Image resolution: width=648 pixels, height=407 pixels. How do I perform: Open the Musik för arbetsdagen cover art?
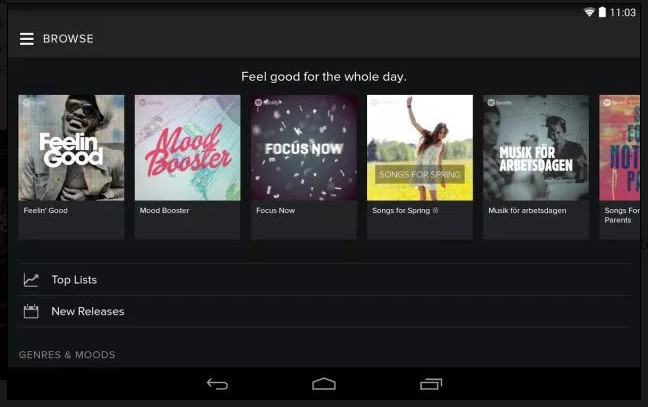[536, 148]
